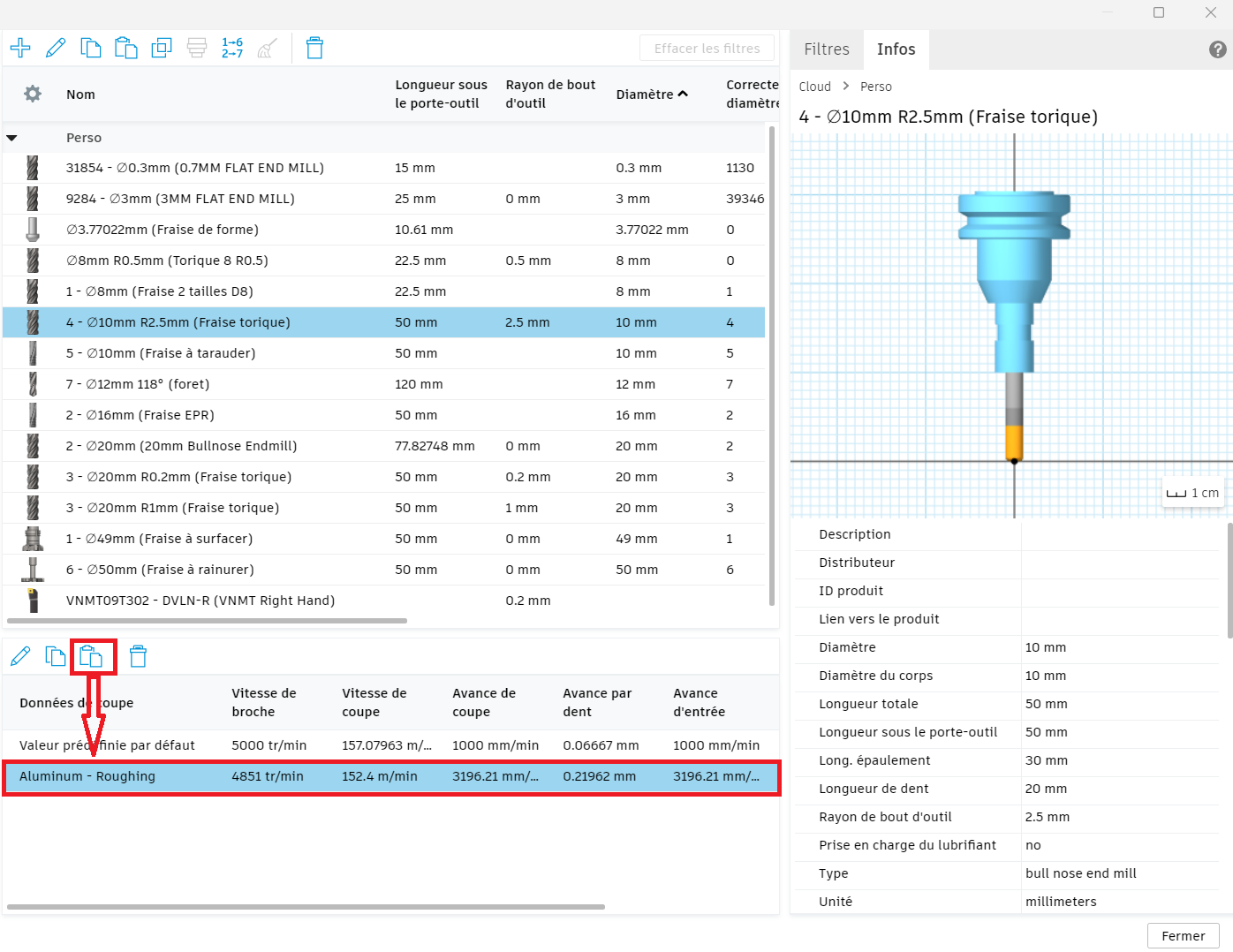Open column settings gear icon
Image resolution: width=1233 pixels, height=952 pixels.
pyautogui.click(x=33, y=94)
